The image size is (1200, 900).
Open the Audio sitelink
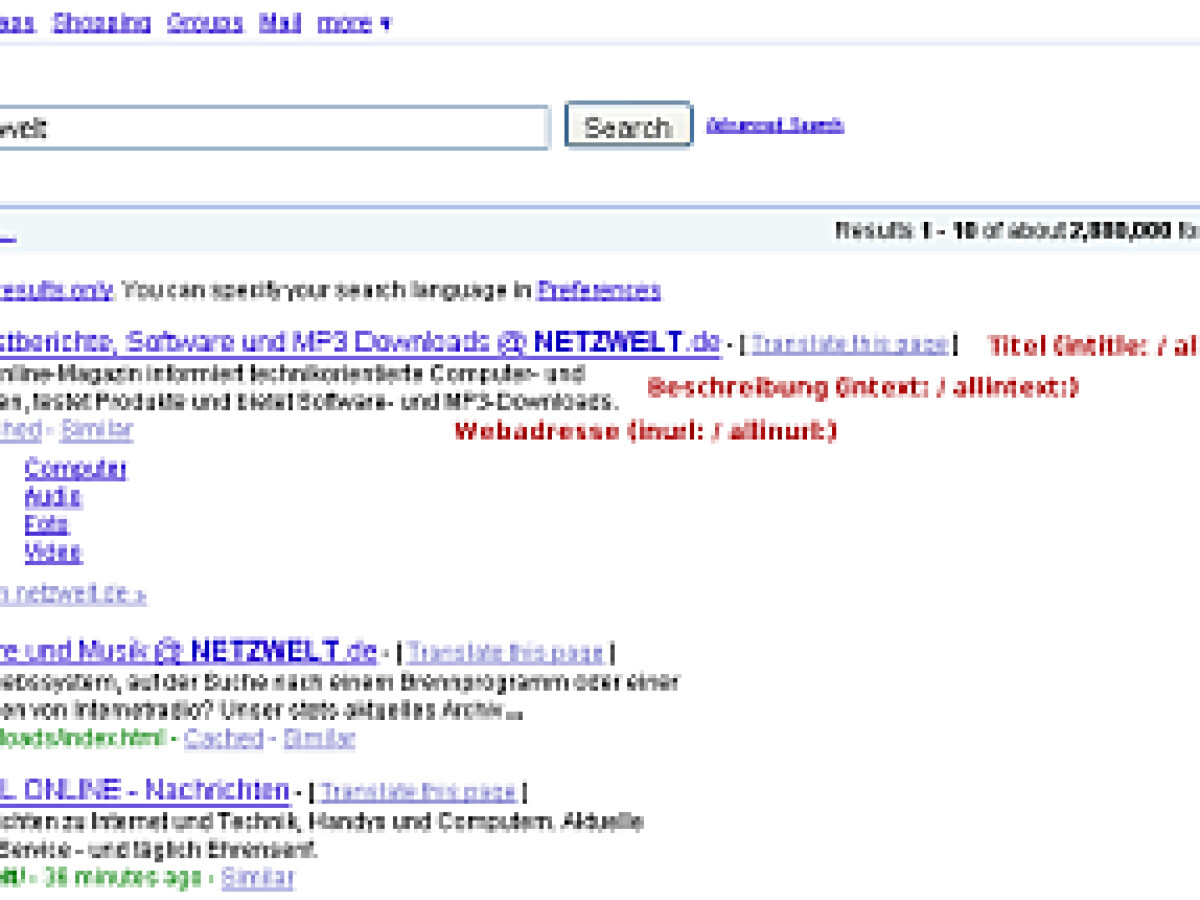[x=53, y=497]
